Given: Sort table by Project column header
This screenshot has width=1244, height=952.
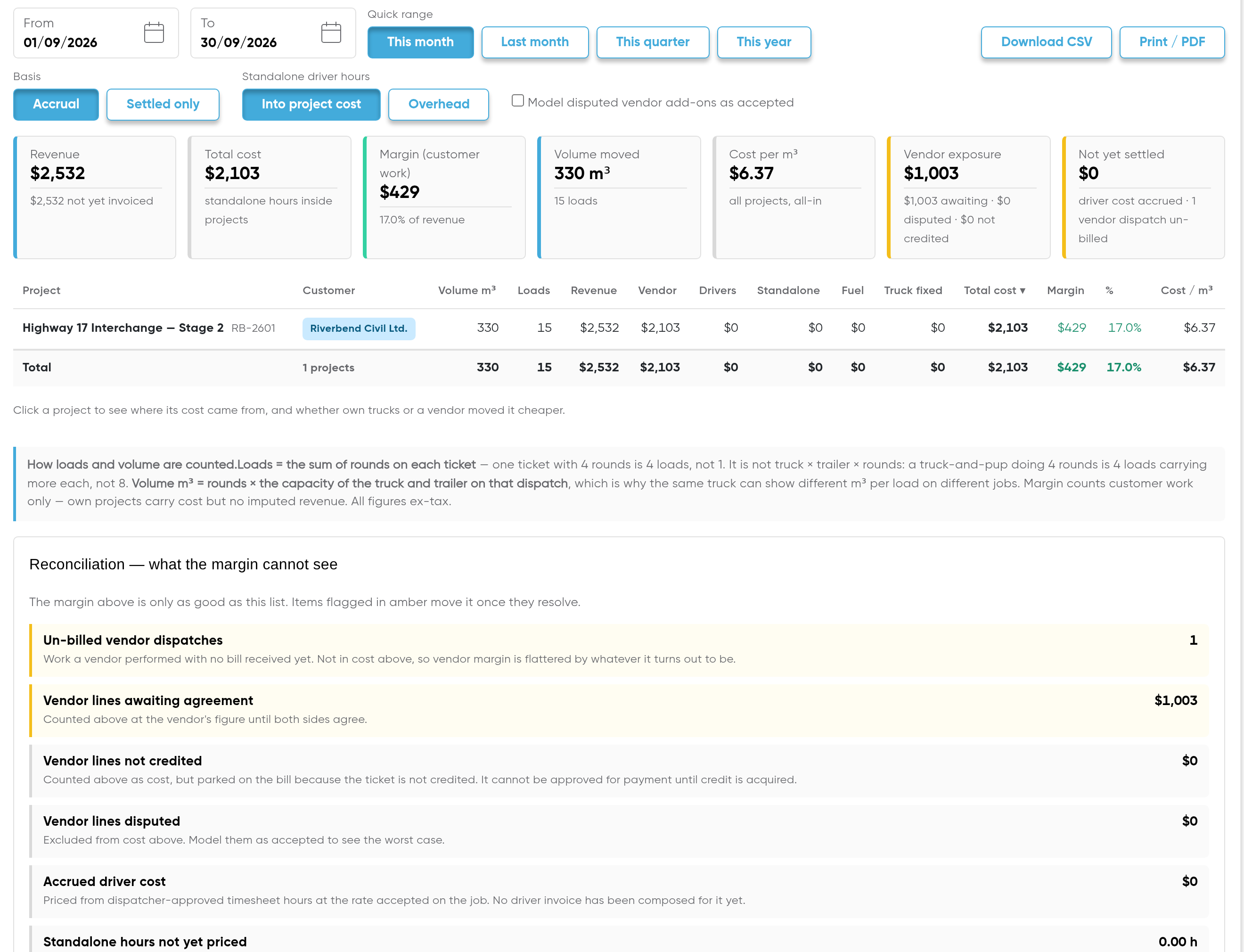Looking at the screenshot, I should click(41, 290).
